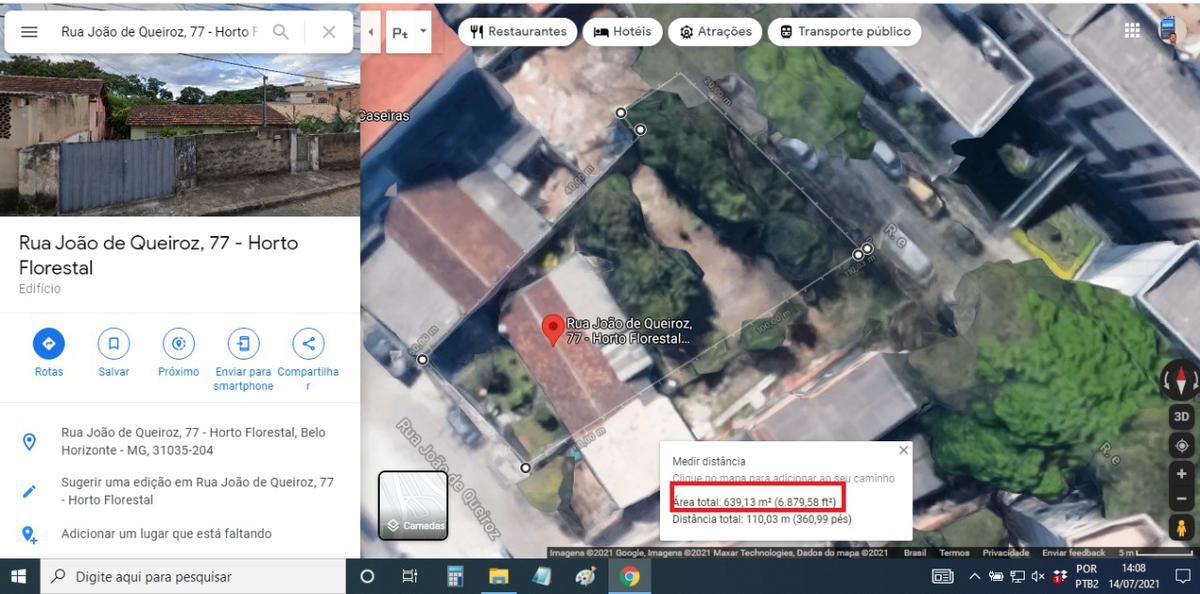Close the Medir distância popup
The image size is (1200, 594).
point(903,450)
